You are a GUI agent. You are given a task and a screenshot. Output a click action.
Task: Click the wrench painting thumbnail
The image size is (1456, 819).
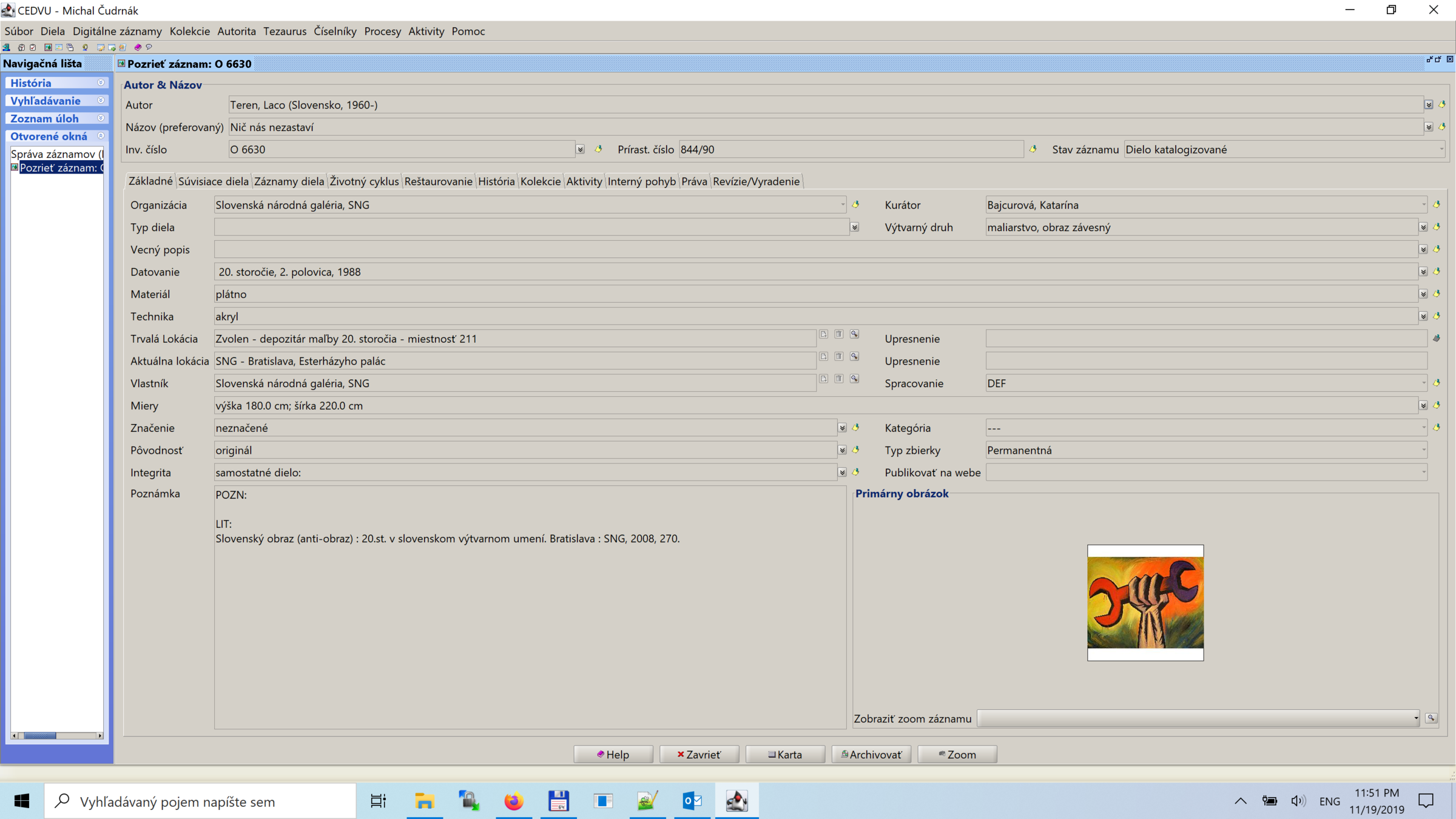1145,602
